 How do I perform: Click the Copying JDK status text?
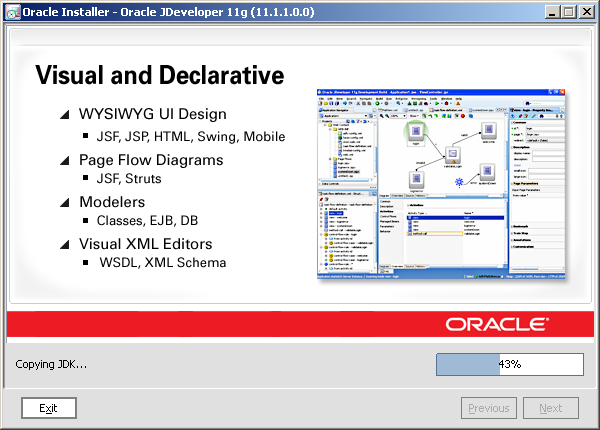click(x=51, y=364)
